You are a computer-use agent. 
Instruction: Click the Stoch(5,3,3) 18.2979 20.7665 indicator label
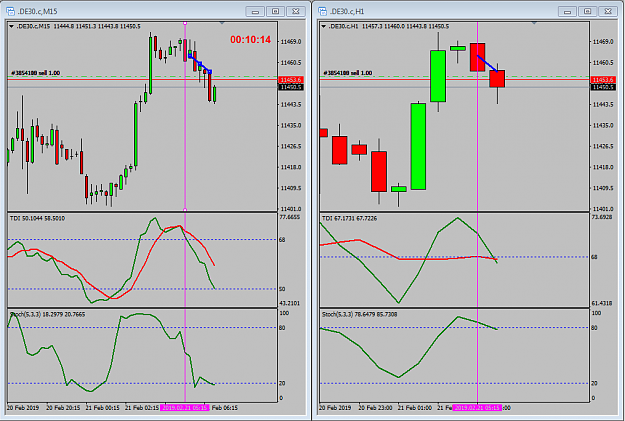coord(47,315)
